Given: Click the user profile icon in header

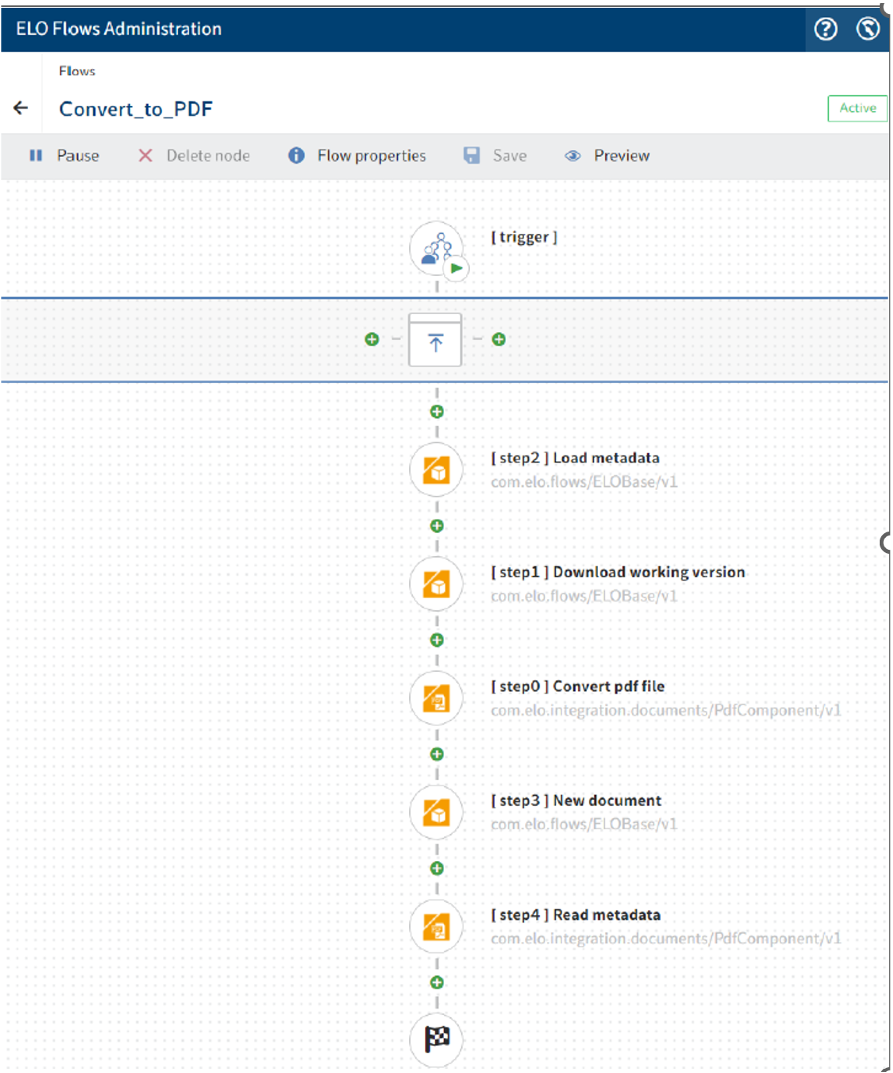Looking at the screenshot, I should click(x=868, y=29).
